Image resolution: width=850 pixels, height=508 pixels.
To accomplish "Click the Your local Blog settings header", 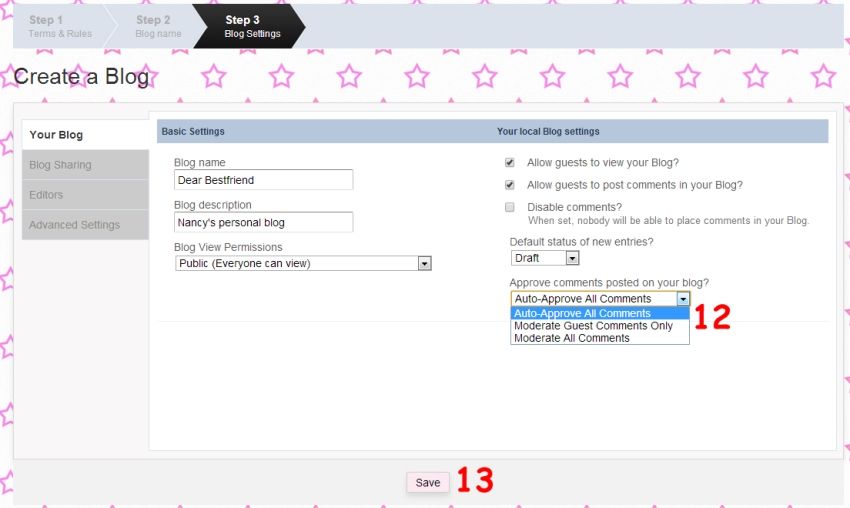I will point(548,131).
